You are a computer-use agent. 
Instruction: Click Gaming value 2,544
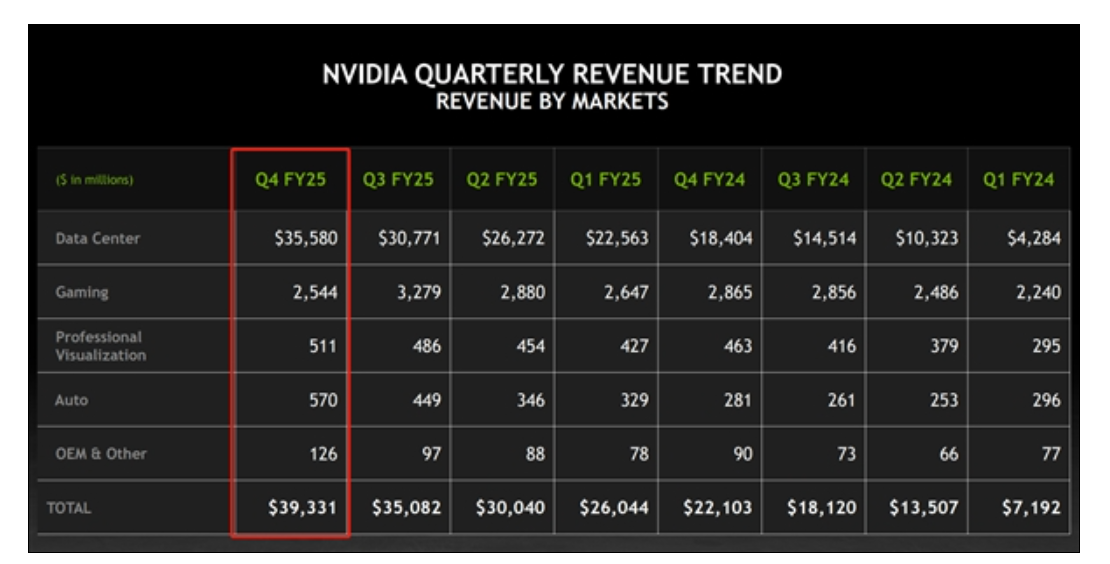click(x=315, y=292)
